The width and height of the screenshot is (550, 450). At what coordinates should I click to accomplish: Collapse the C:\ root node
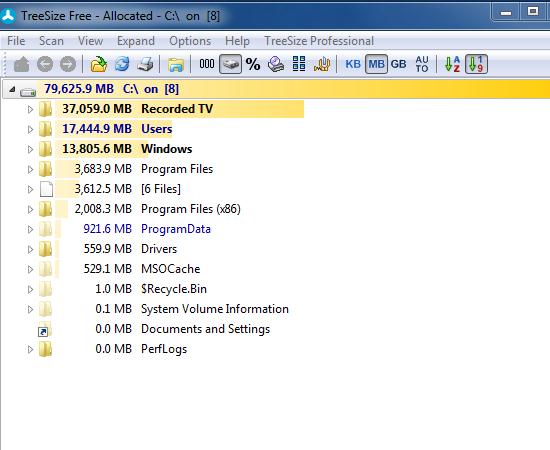(12, 89)
